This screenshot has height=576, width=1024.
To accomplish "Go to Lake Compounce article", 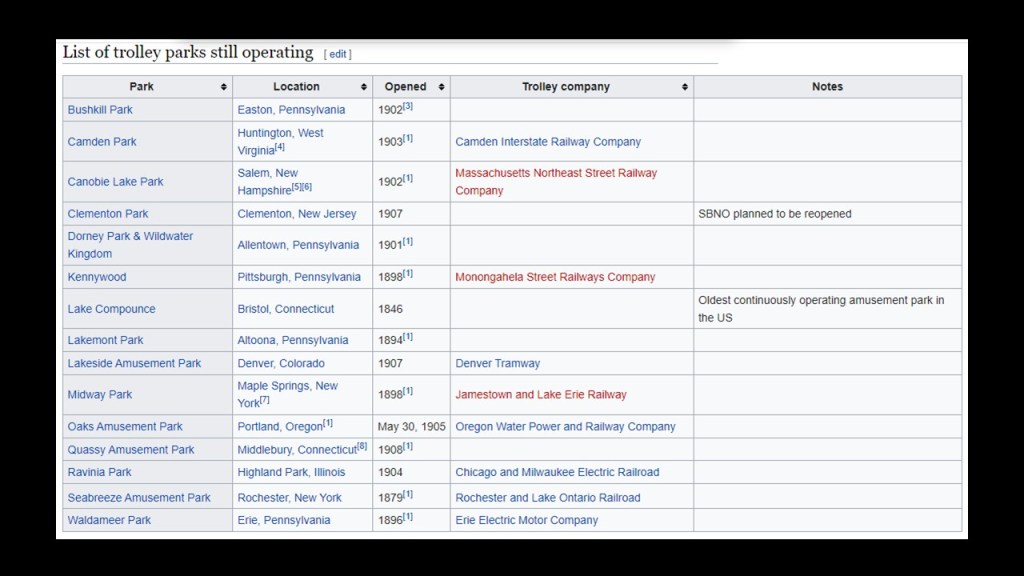I will click(111, 309).
